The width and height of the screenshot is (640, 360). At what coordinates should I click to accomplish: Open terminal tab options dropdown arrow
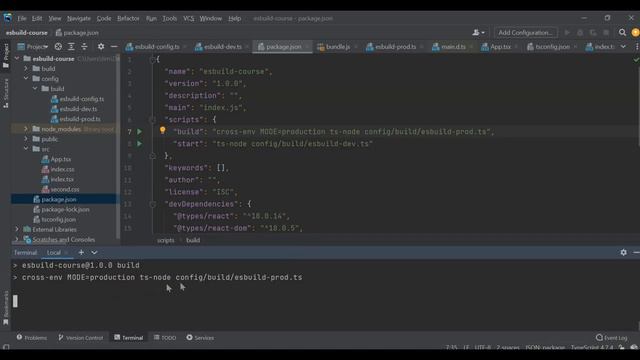(x=94, y=253)
